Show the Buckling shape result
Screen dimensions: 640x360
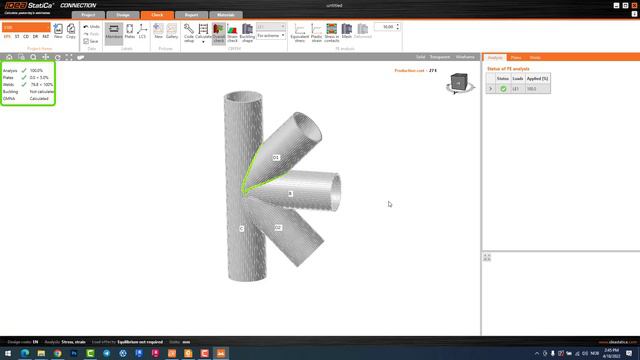pos(247,33)
